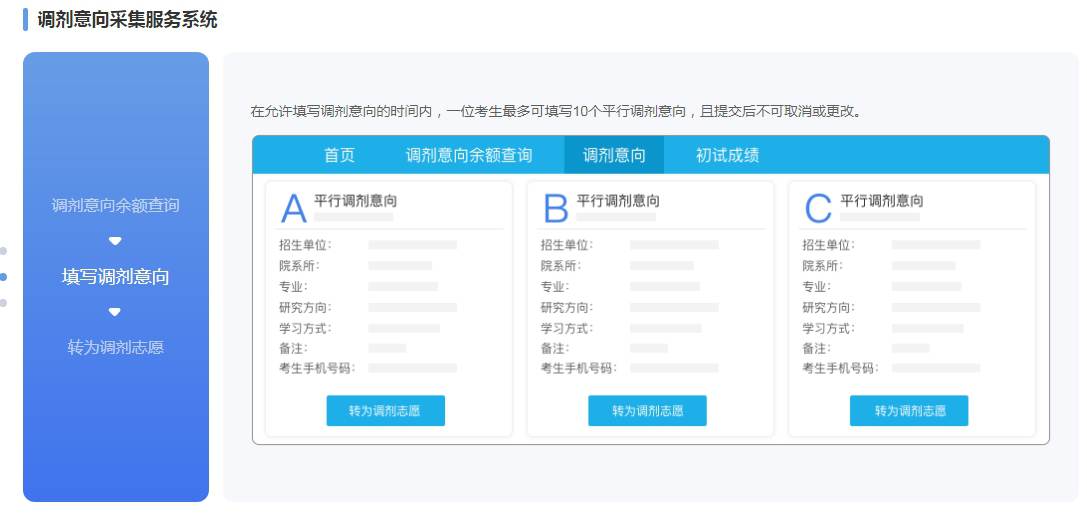Viewport: 1087px width, 516px height.
Task: Open the 首页 tab
Action: coord(339,155)
